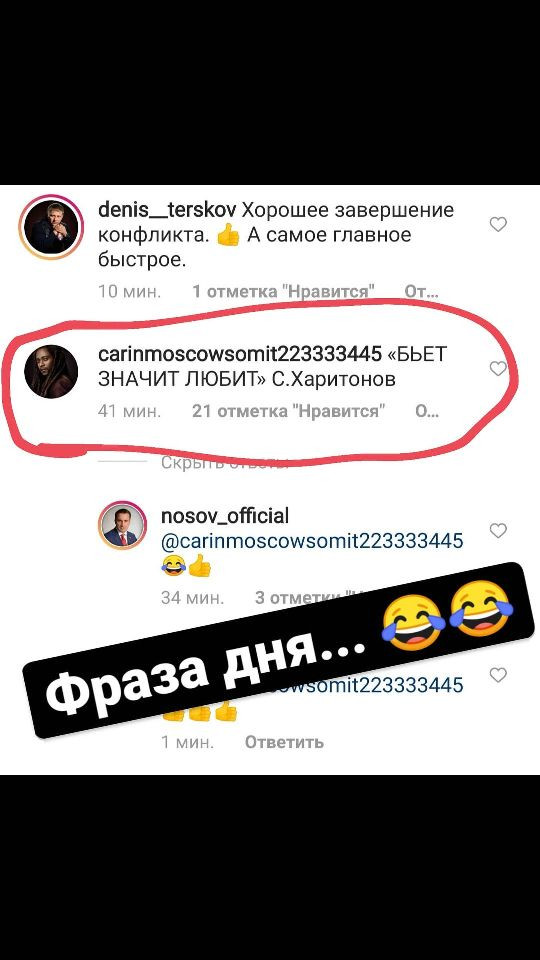Like the denis__terskov comment with heart icon
Screen dimensions: 540x960
[498, 225]
